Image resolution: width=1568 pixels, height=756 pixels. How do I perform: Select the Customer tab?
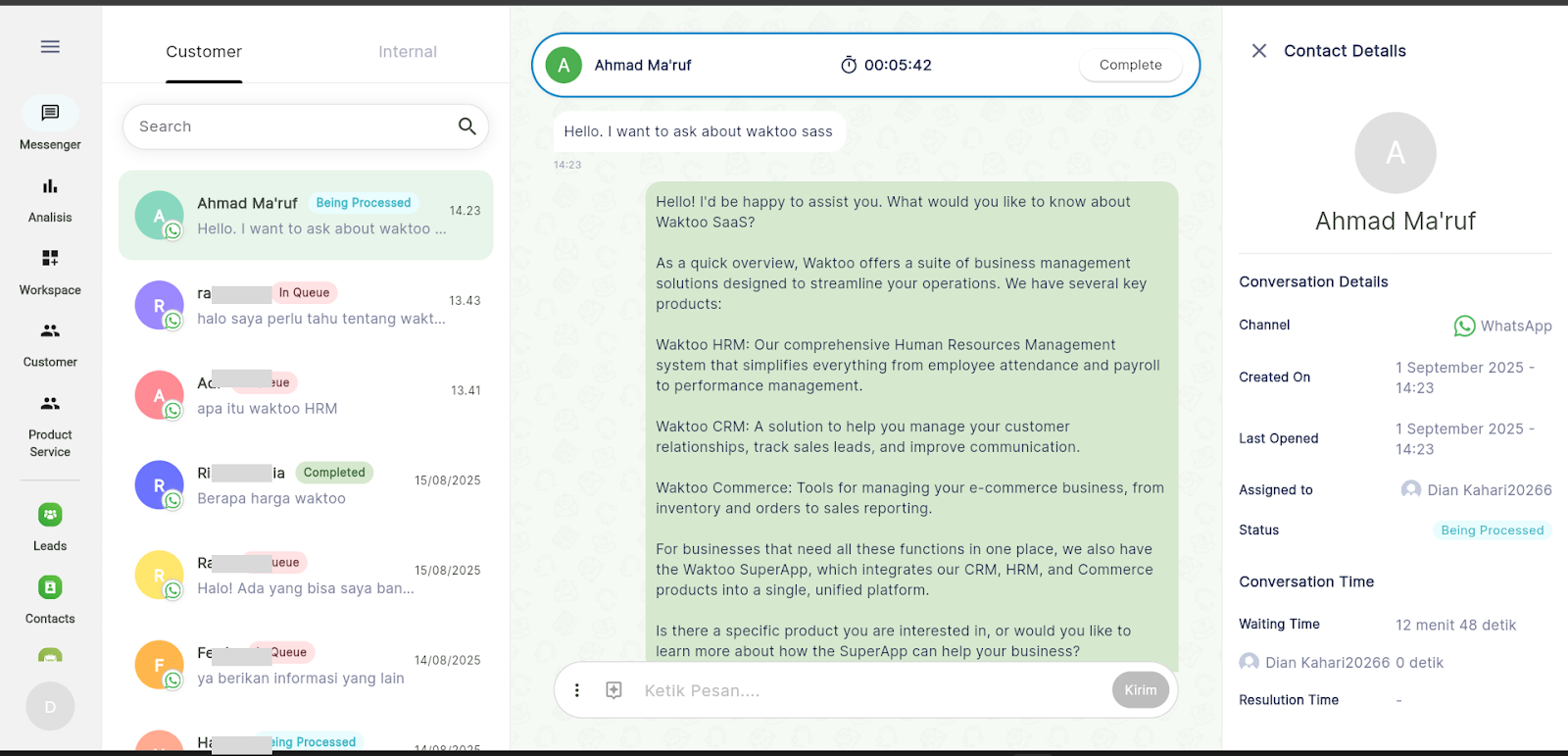tap(204, 52)
